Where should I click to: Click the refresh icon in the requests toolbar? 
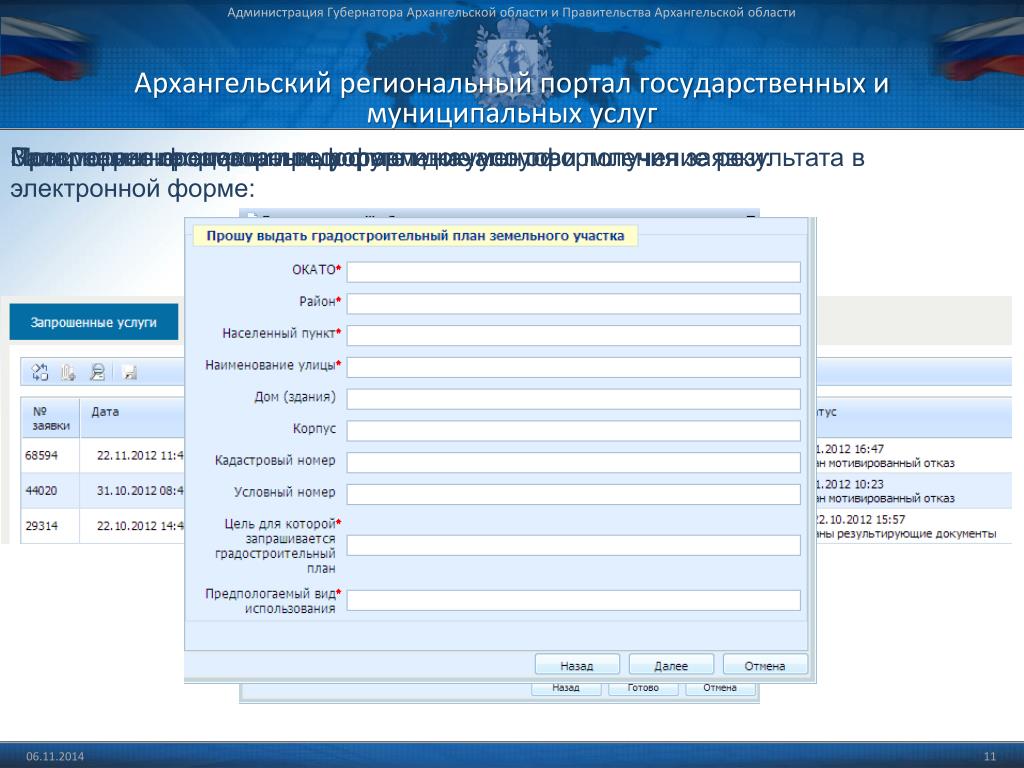point(40,372)
